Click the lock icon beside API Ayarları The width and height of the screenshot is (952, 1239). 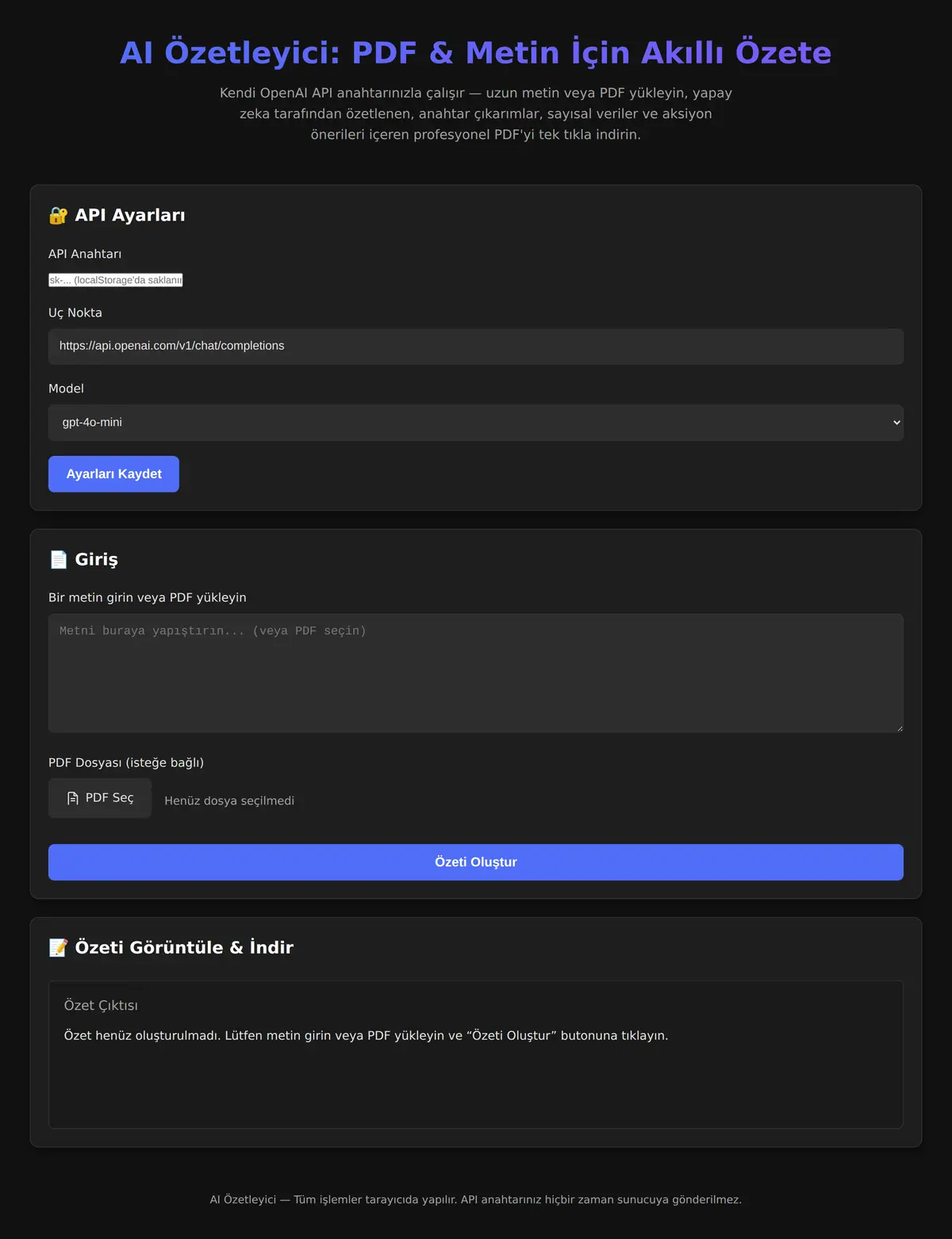pyautogui.click(x=58, y=215)
